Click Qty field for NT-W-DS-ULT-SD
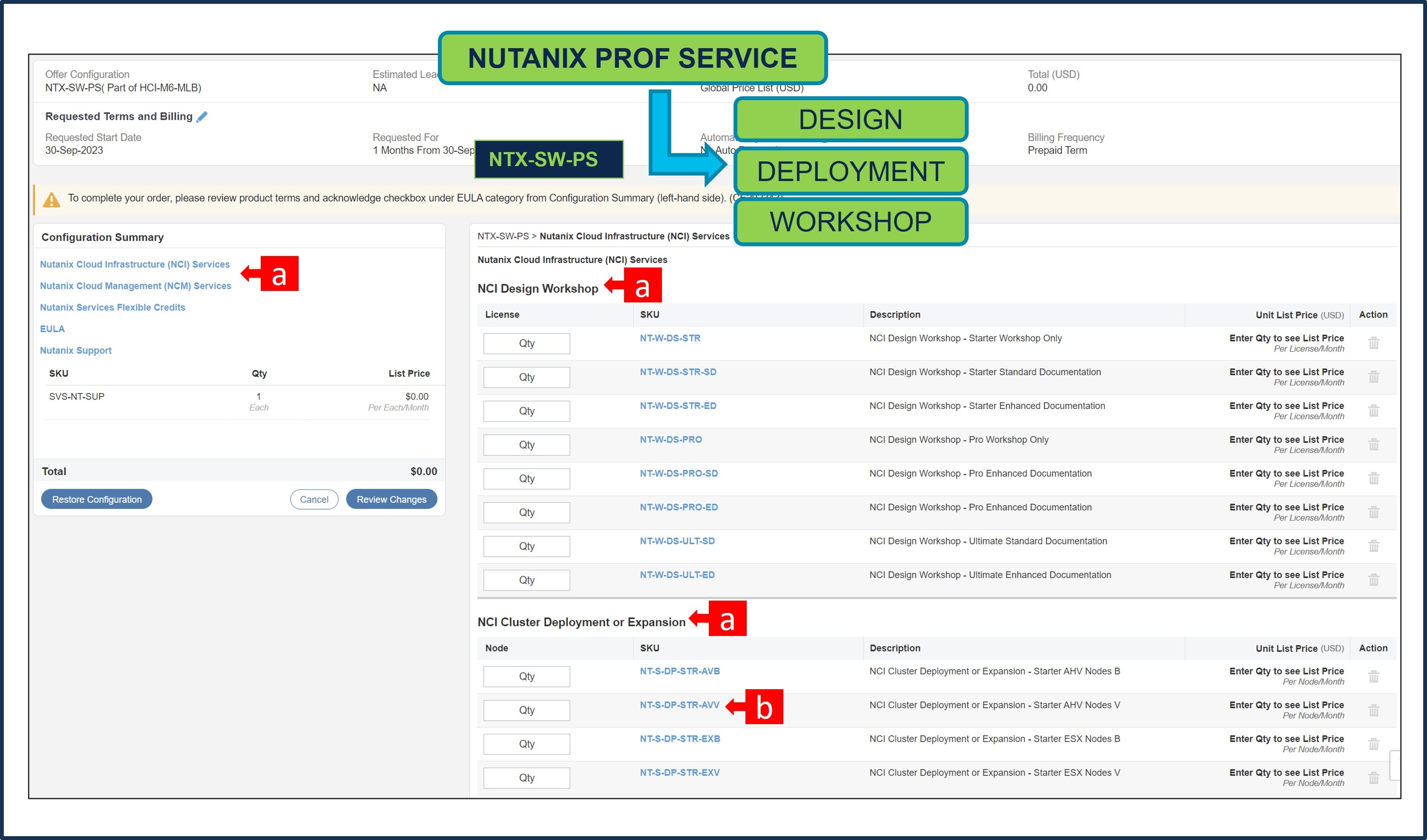The width and height of the screenshot is (1427, 840). [526, 546]
